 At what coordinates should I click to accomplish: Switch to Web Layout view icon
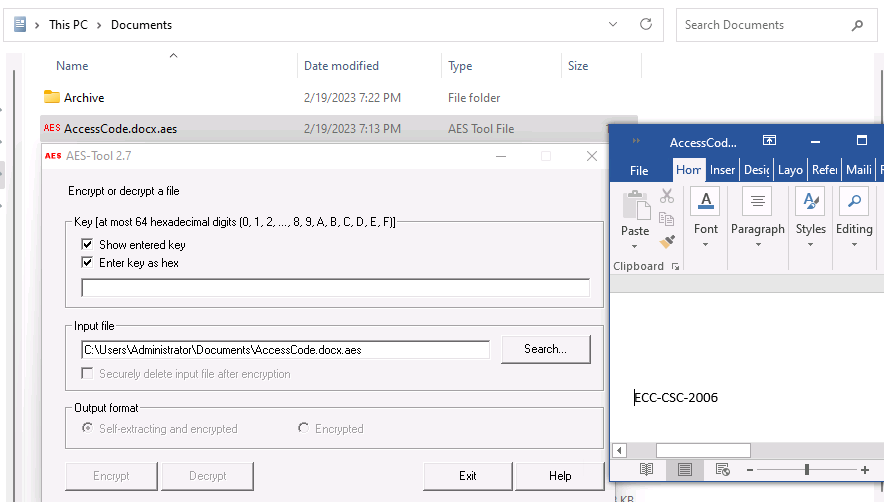coord(722,469)
